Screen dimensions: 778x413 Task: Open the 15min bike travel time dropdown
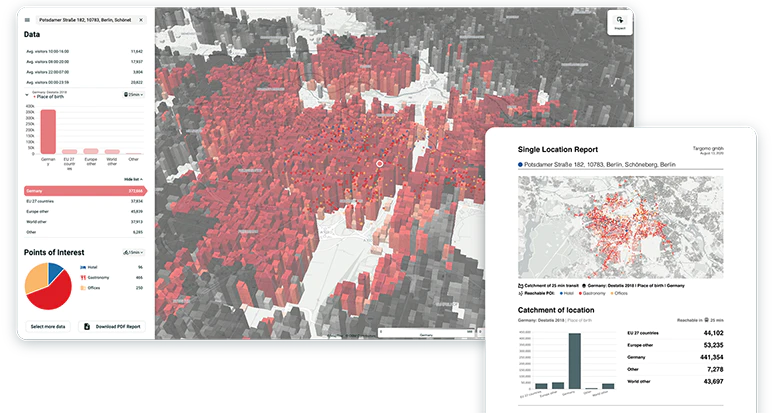click(133, 253)
